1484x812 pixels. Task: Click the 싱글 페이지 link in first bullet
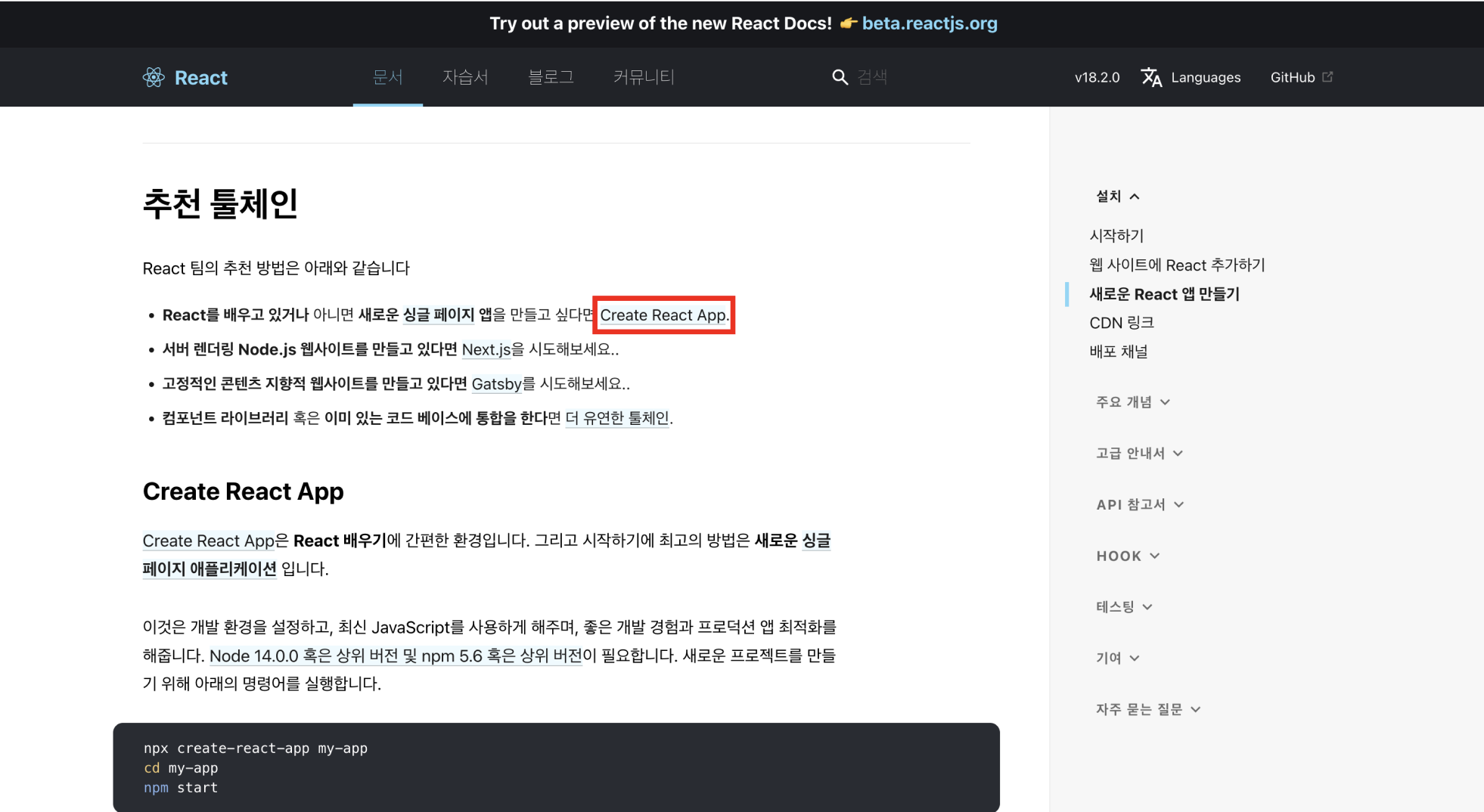[438, 315]
